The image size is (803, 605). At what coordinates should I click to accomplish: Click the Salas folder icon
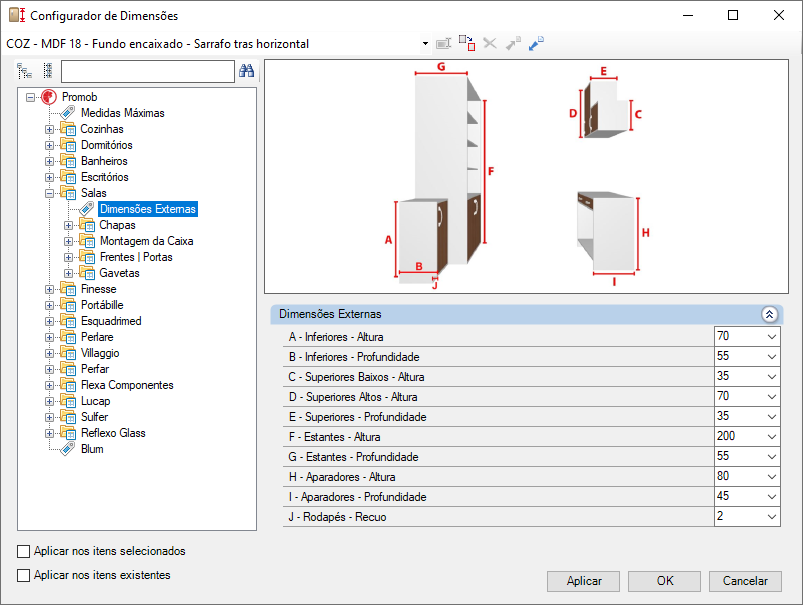[x=68, y=193]
